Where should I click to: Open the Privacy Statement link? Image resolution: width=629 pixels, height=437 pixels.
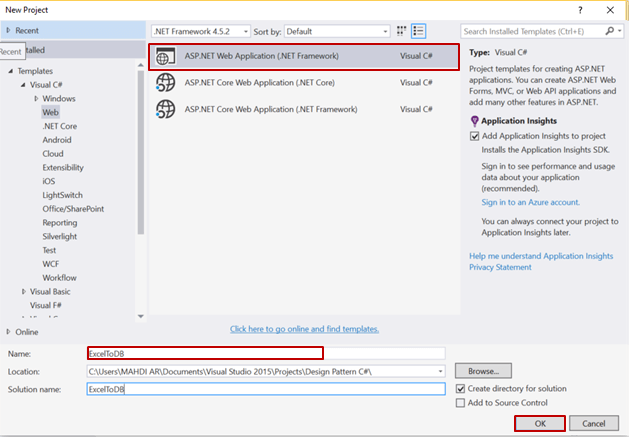(500, 267)
